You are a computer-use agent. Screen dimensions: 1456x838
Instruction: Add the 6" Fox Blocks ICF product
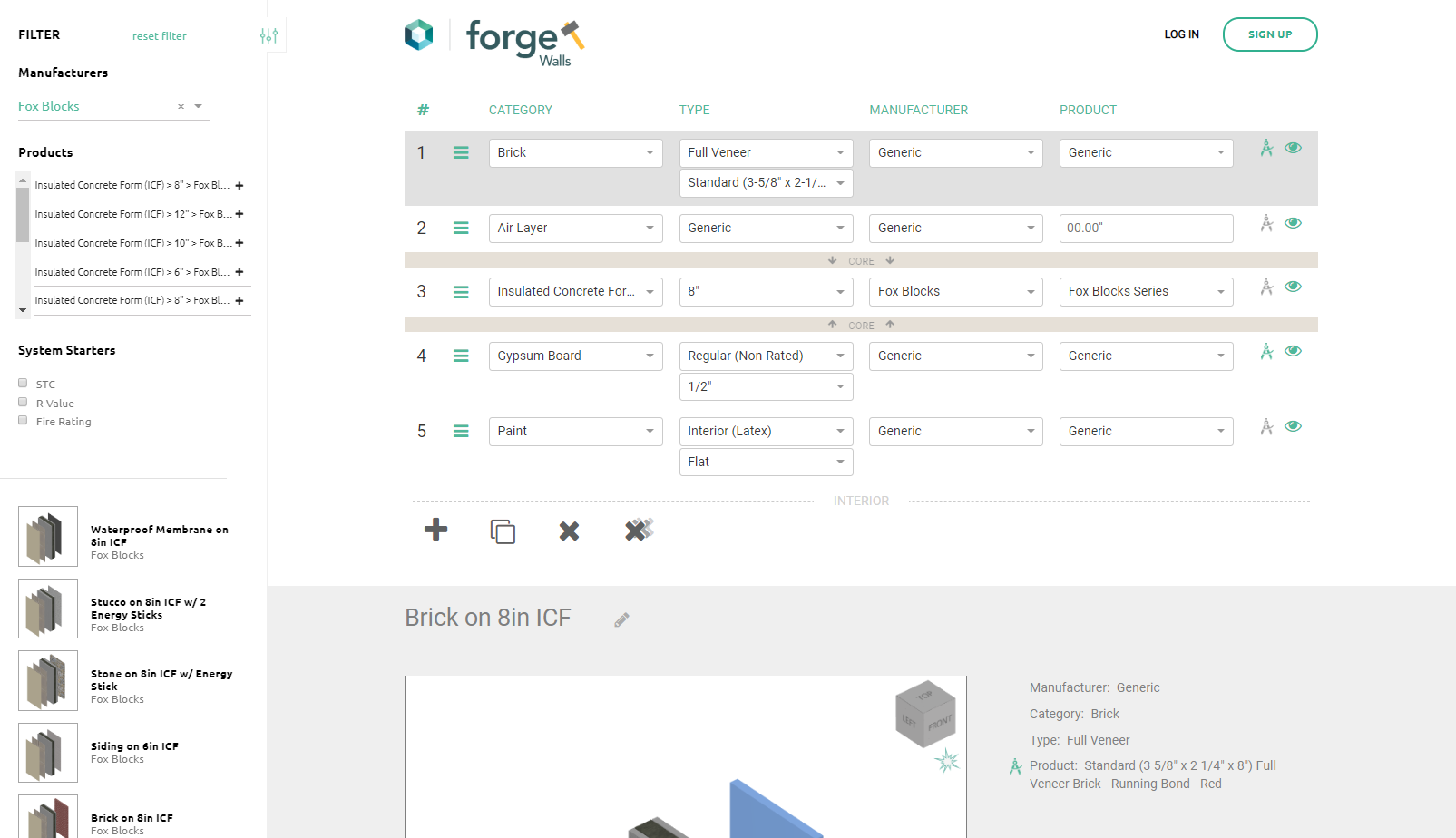tap(239, 272)
